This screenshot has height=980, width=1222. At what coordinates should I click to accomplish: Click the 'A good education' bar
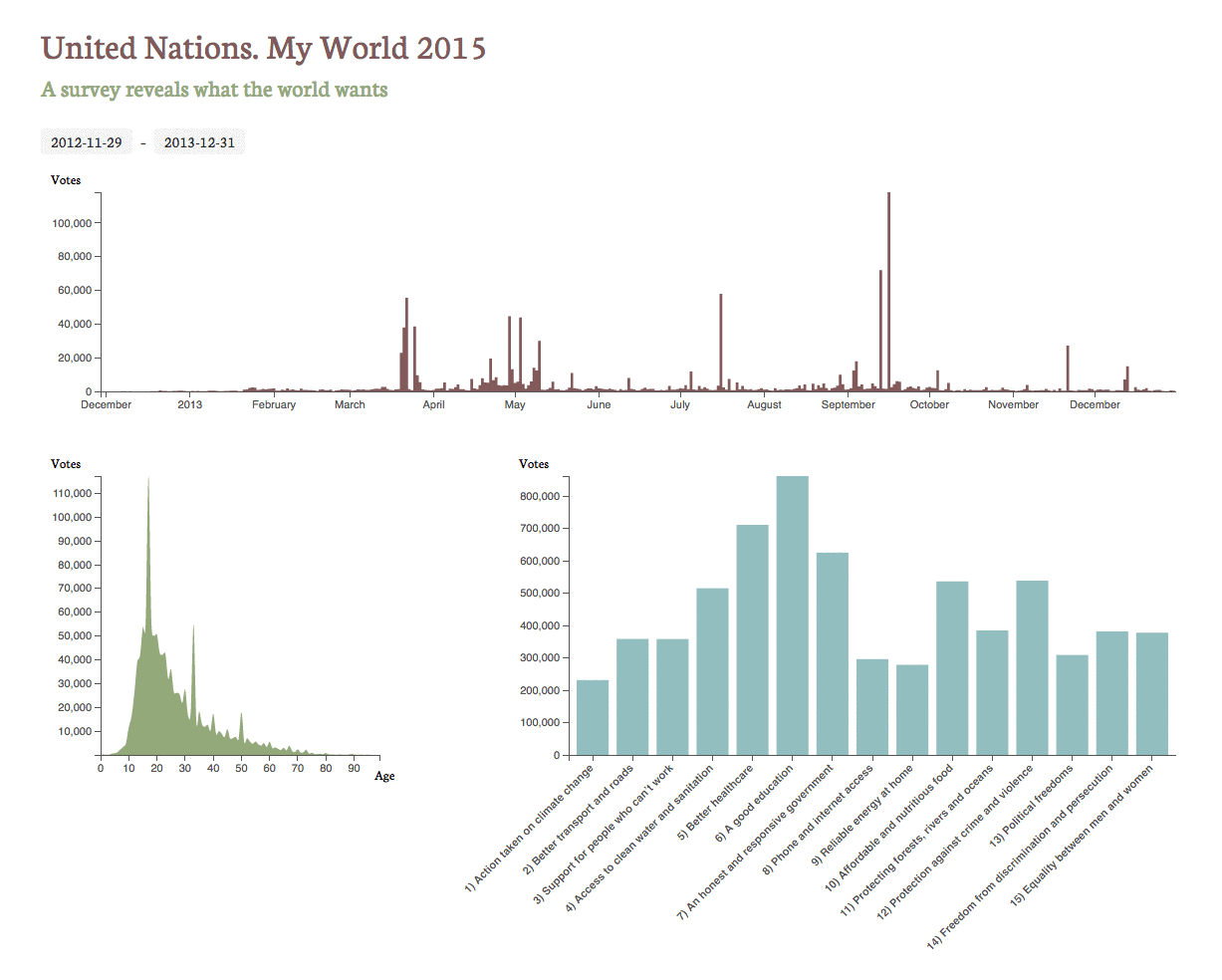click(x=793, y=615)
